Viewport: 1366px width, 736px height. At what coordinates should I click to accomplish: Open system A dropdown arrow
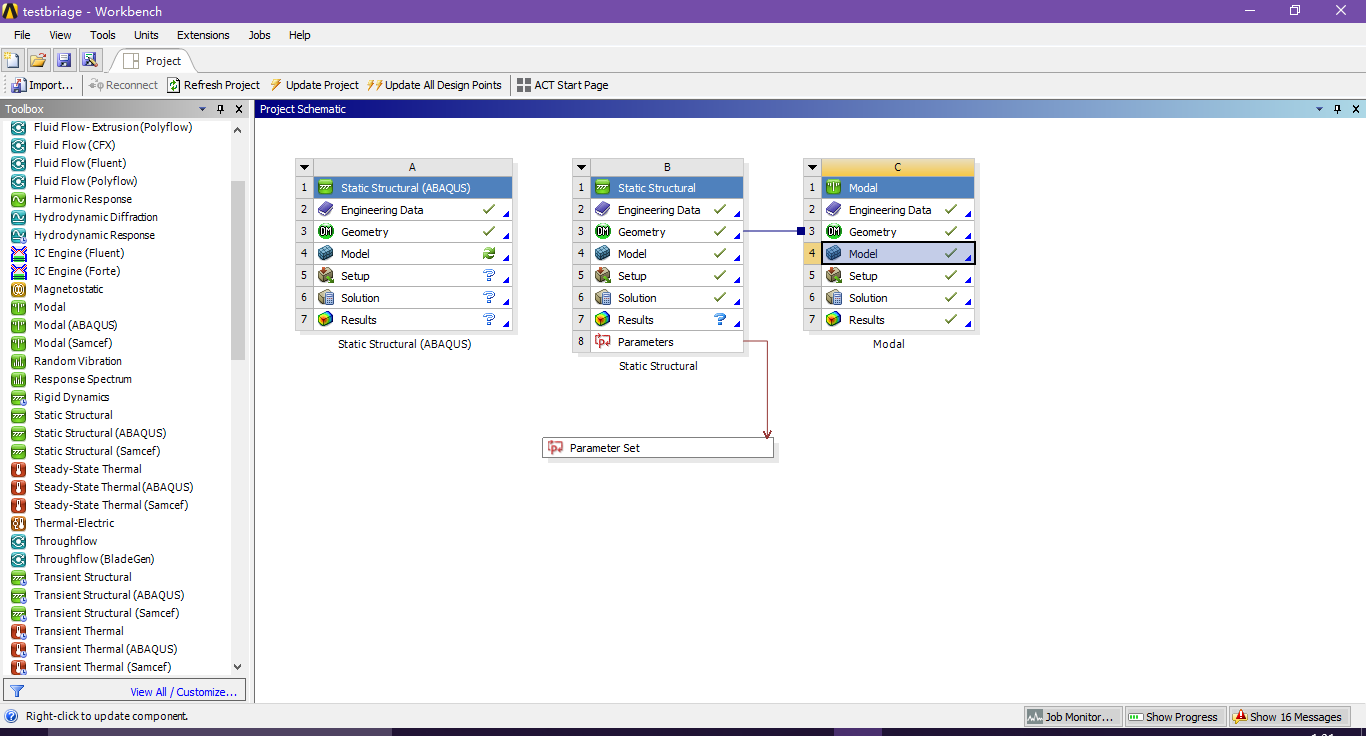[x=305, y=168]
